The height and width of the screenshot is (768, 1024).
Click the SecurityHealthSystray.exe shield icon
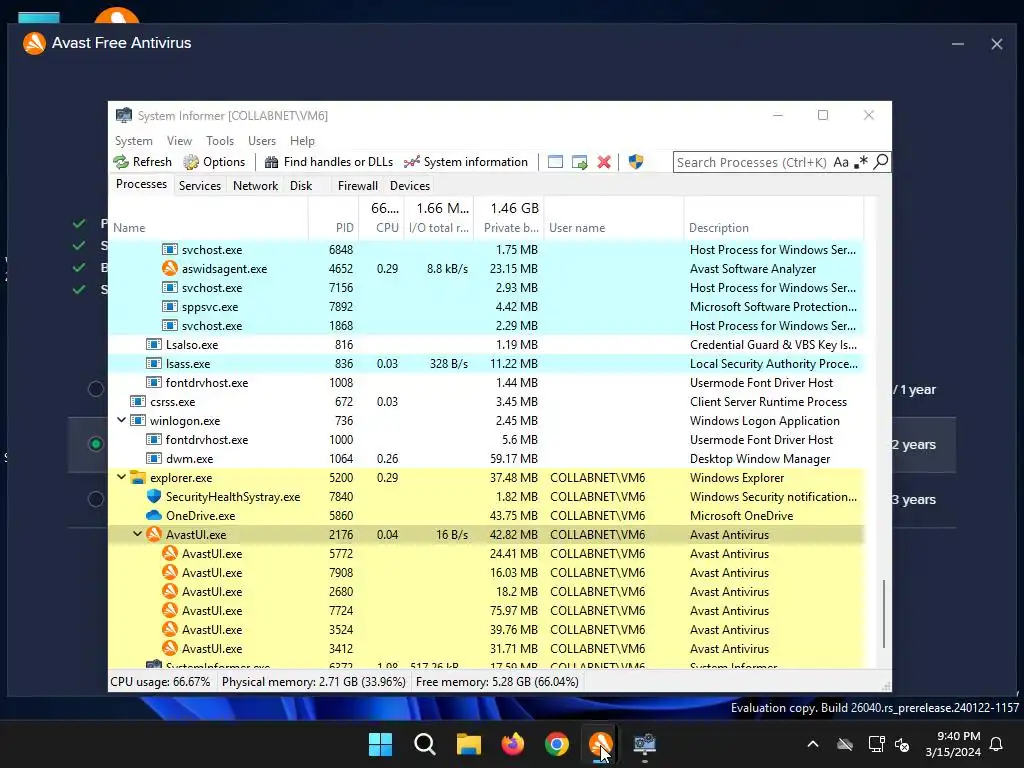(x=154, y=496)
